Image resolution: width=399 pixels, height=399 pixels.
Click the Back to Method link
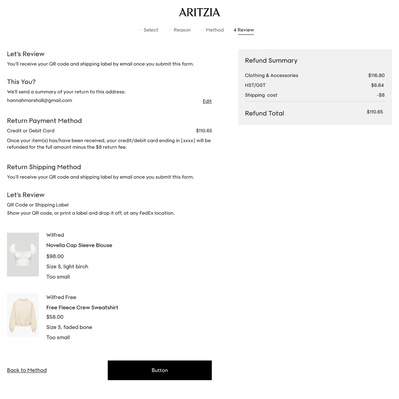pos(27,370)
